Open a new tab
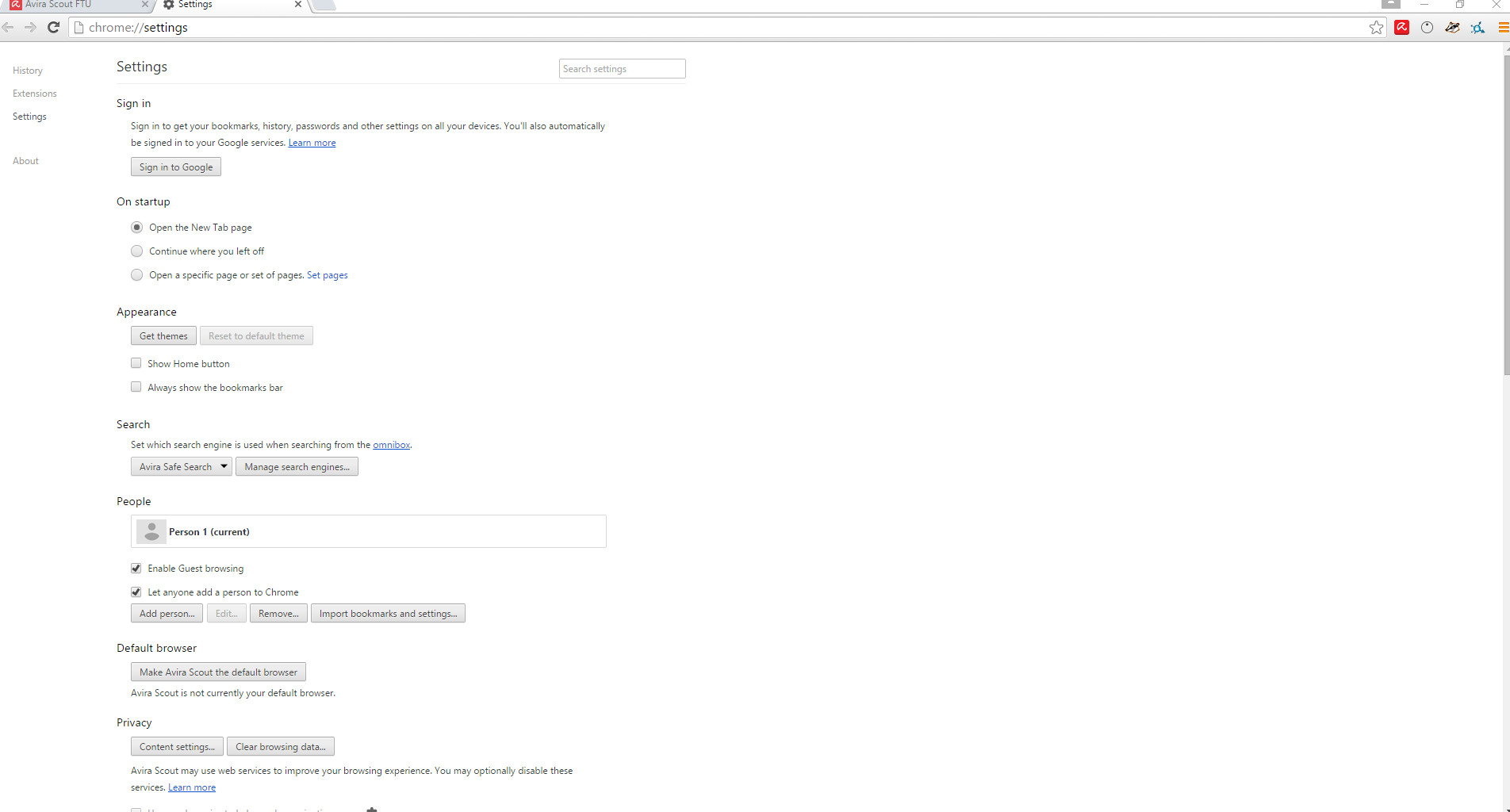This screenshot has width=1510, height=812. point(325,5)
